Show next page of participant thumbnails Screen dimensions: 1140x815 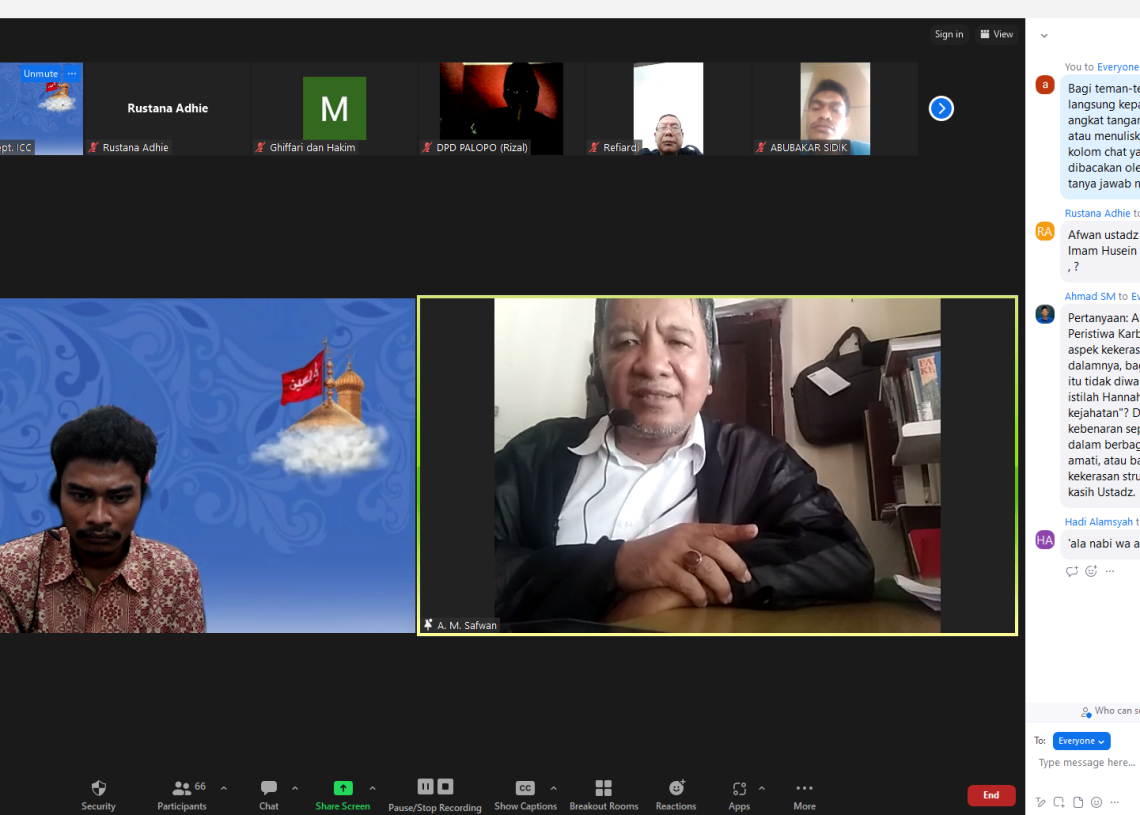coord(941,108)
